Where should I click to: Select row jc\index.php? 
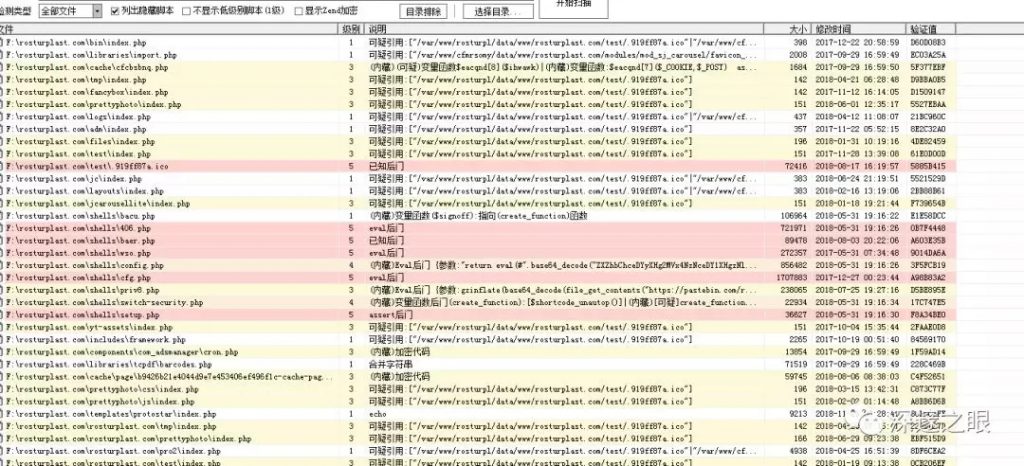click(478, 179)
